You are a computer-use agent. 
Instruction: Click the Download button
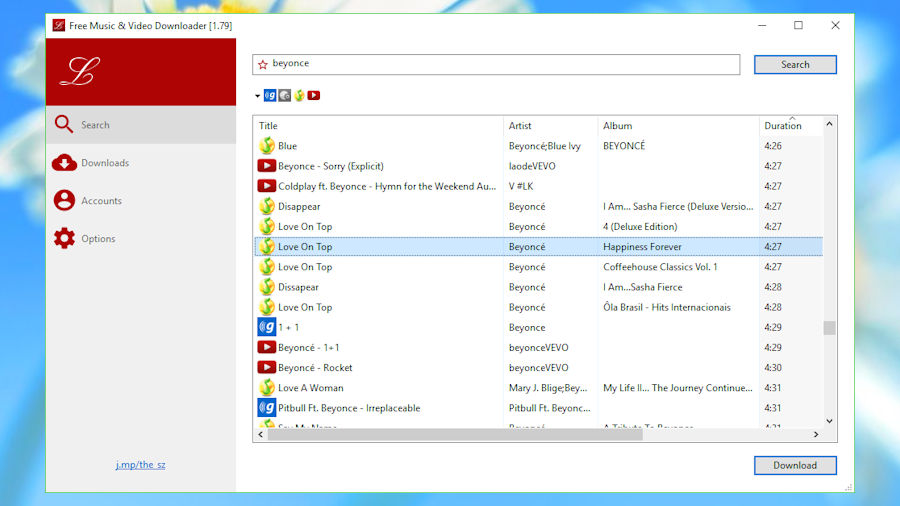(795, 465)
